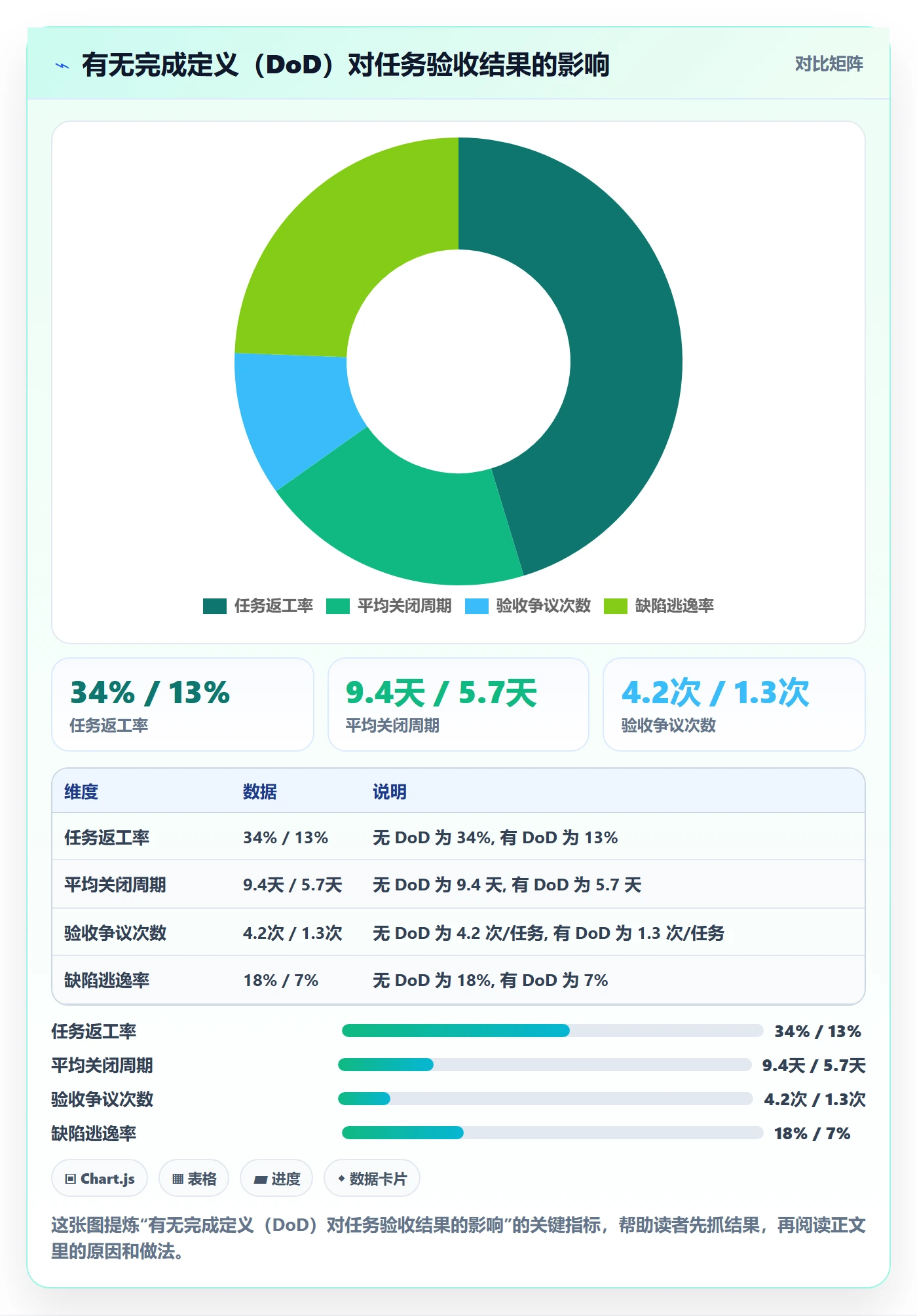Click the 缺陷逃逸率 progress bar
The image size is (917, 1316).
[553, 1133]
